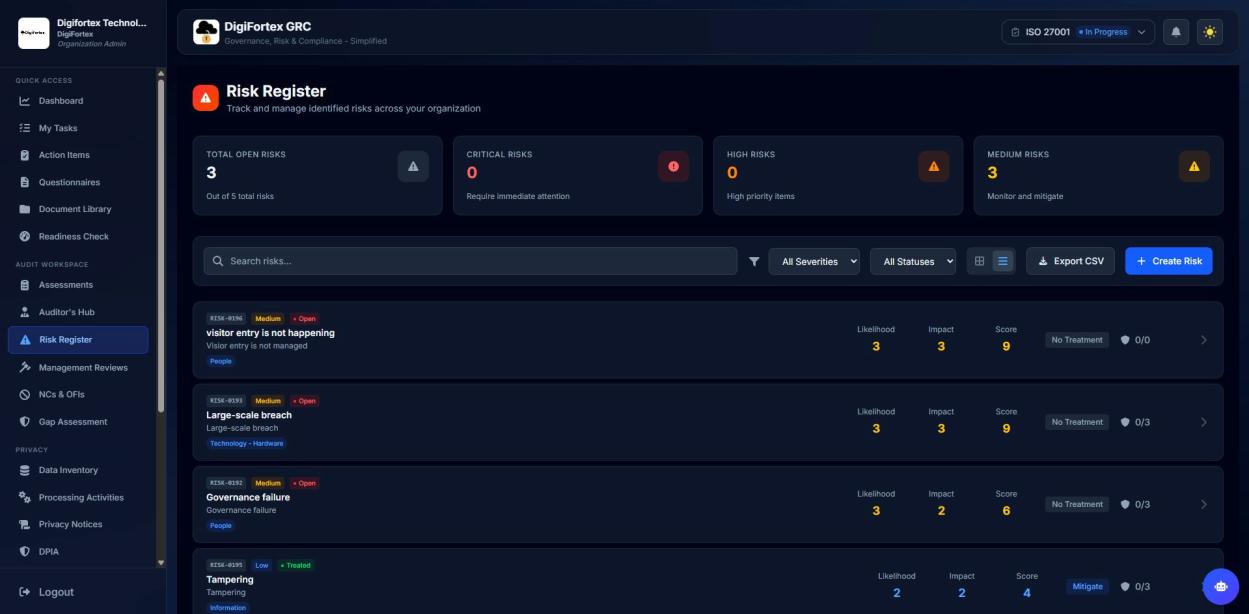1249x614 pixels.
Task: Click the Risk Register red header icon
Action: point(205,97)
